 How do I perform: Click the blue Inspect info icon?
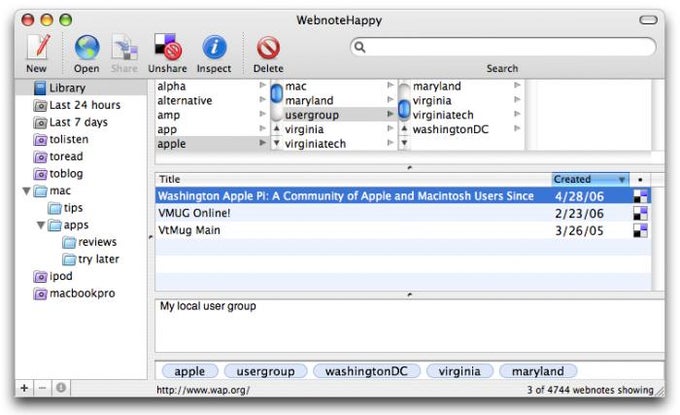[214, 47]
